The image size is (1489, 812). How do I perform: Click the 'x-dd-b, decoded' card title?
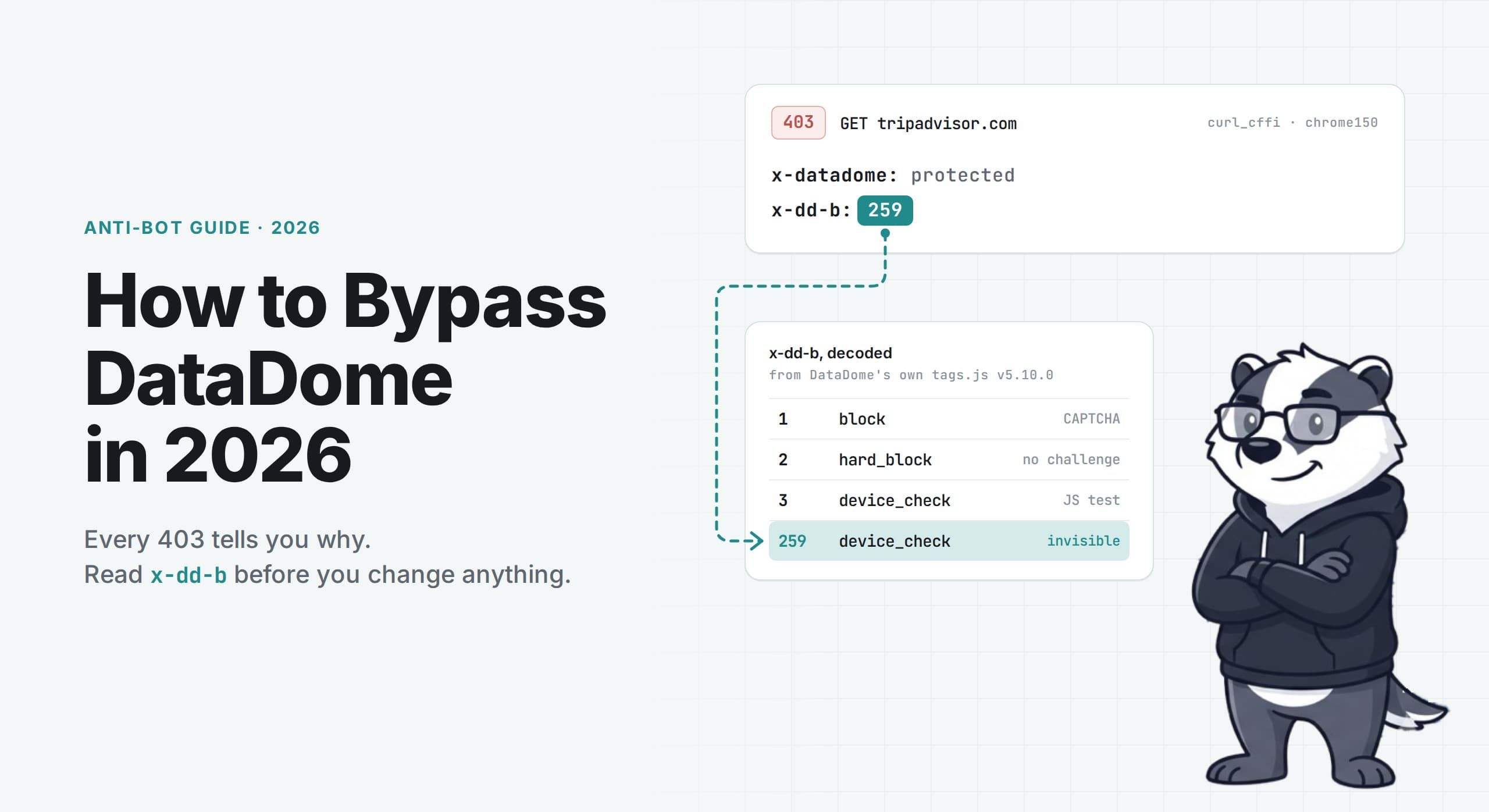coord(830,353)
